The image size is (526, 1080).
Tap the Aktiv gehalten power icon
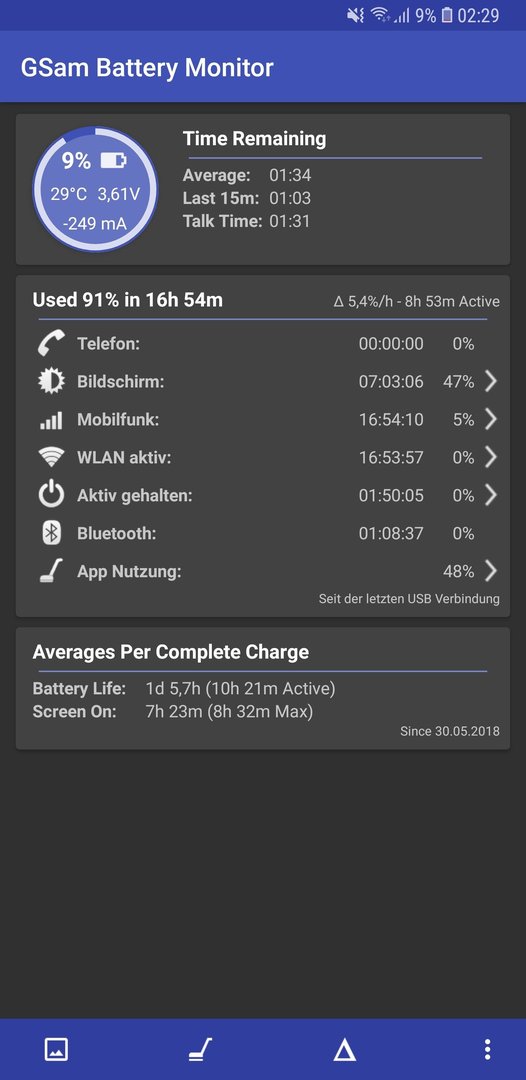coord(52,495)
